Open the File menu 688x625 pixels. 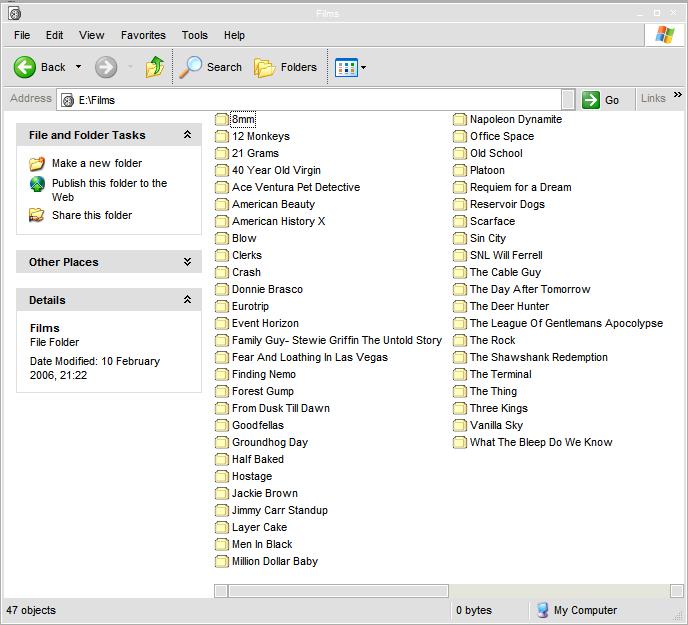pyautogui.click(x=22, y=35)
